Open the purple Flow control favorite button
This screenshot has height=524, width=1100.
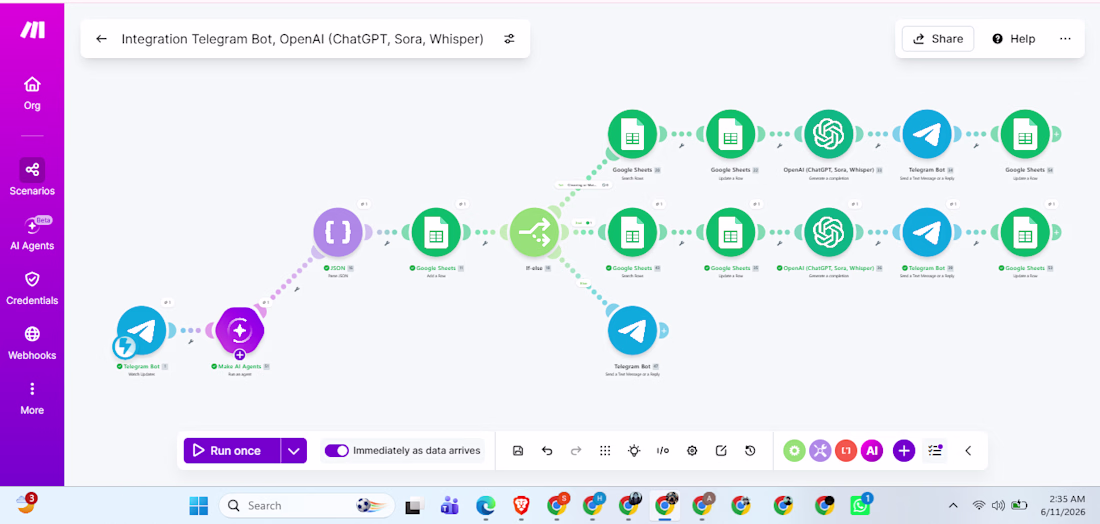tap(820, 450)
